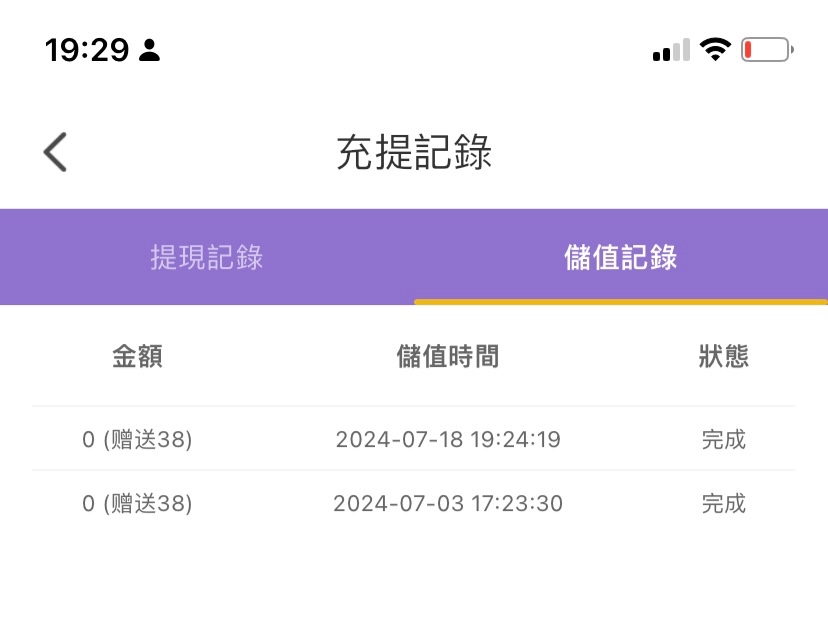
Task: Tap the person icon beside the clock
Action: 150,50
